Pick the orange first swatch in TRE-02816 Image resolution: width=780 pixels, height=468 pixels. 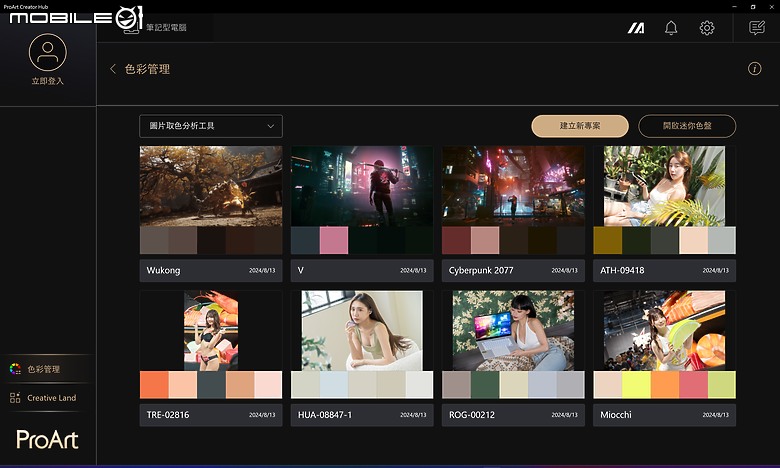pyautogui.click(x=154, y=384)
